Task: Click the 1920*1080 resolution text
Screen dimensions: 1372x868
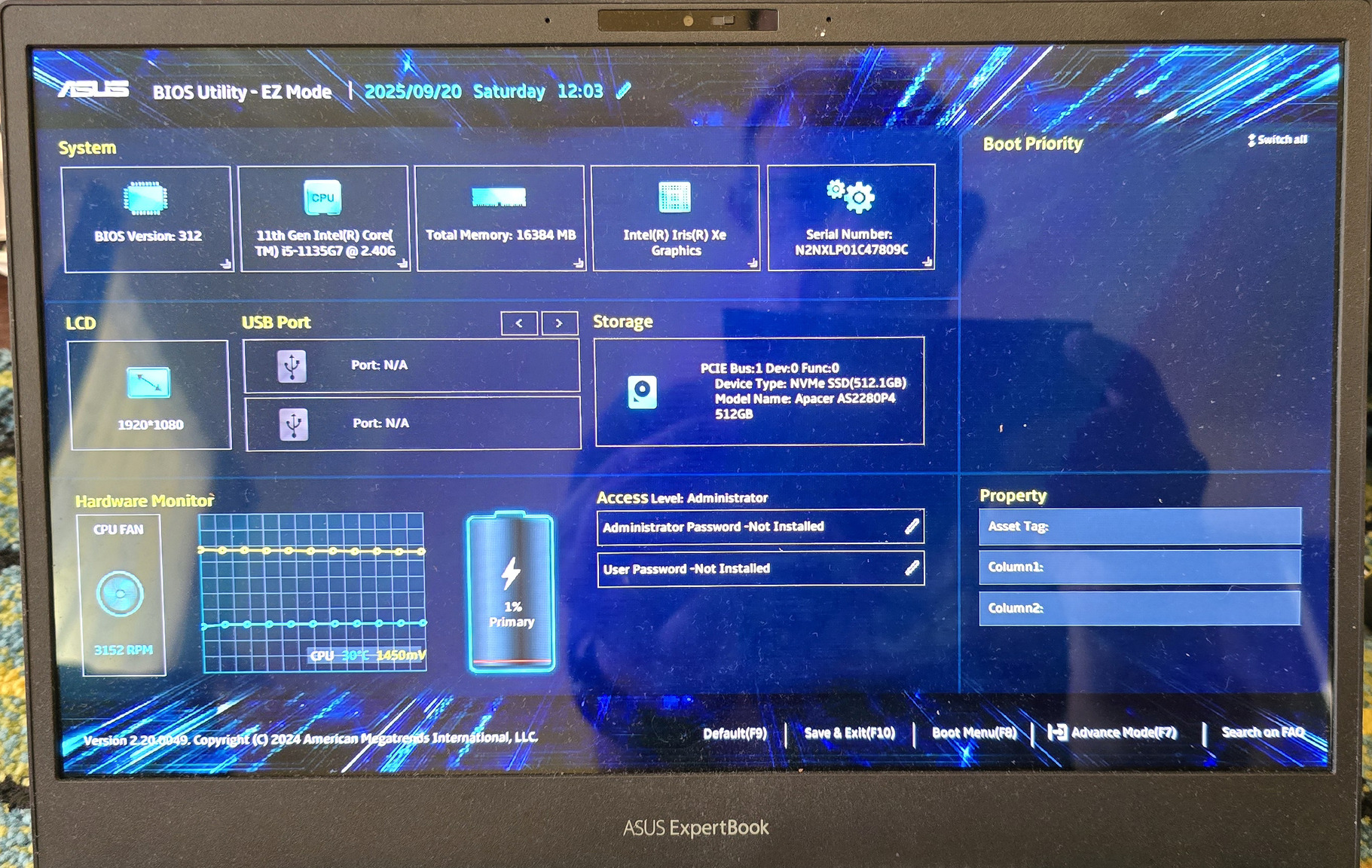Action: [150, 425]
